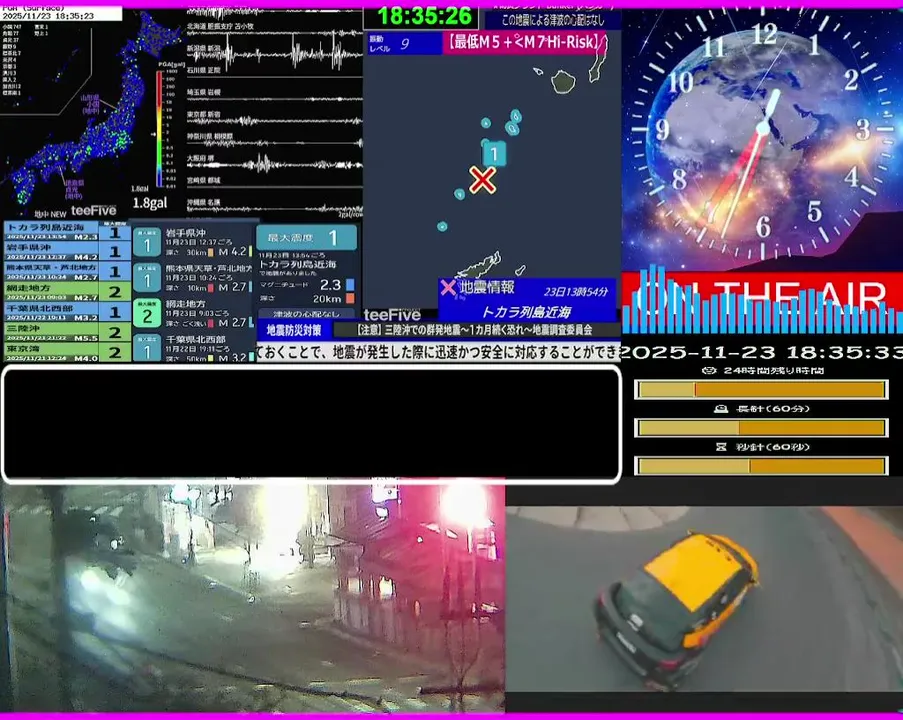Select the intensity badge beside 熊本県天草・芦北地方 10:24

click(147, 279)
